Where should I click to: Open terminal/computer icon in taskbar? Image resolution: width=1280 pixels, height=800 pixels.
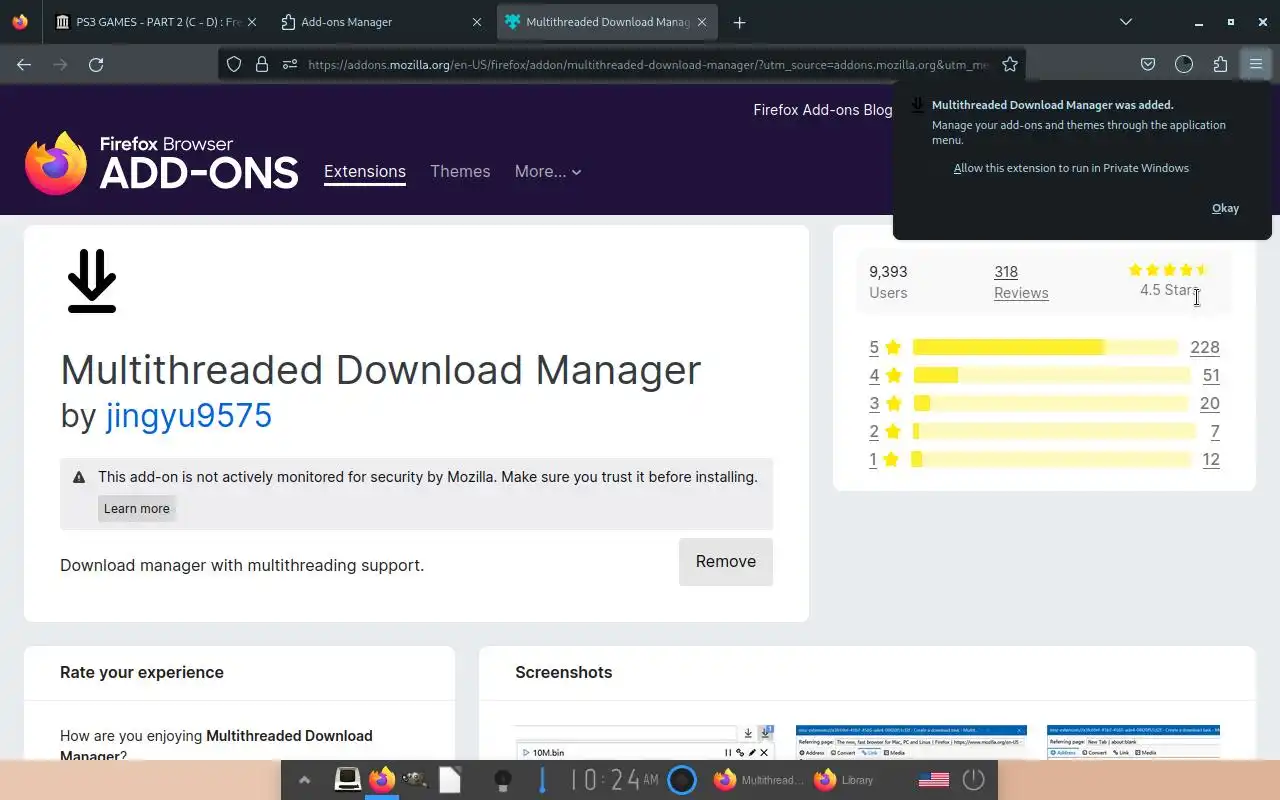pos(347,780)
